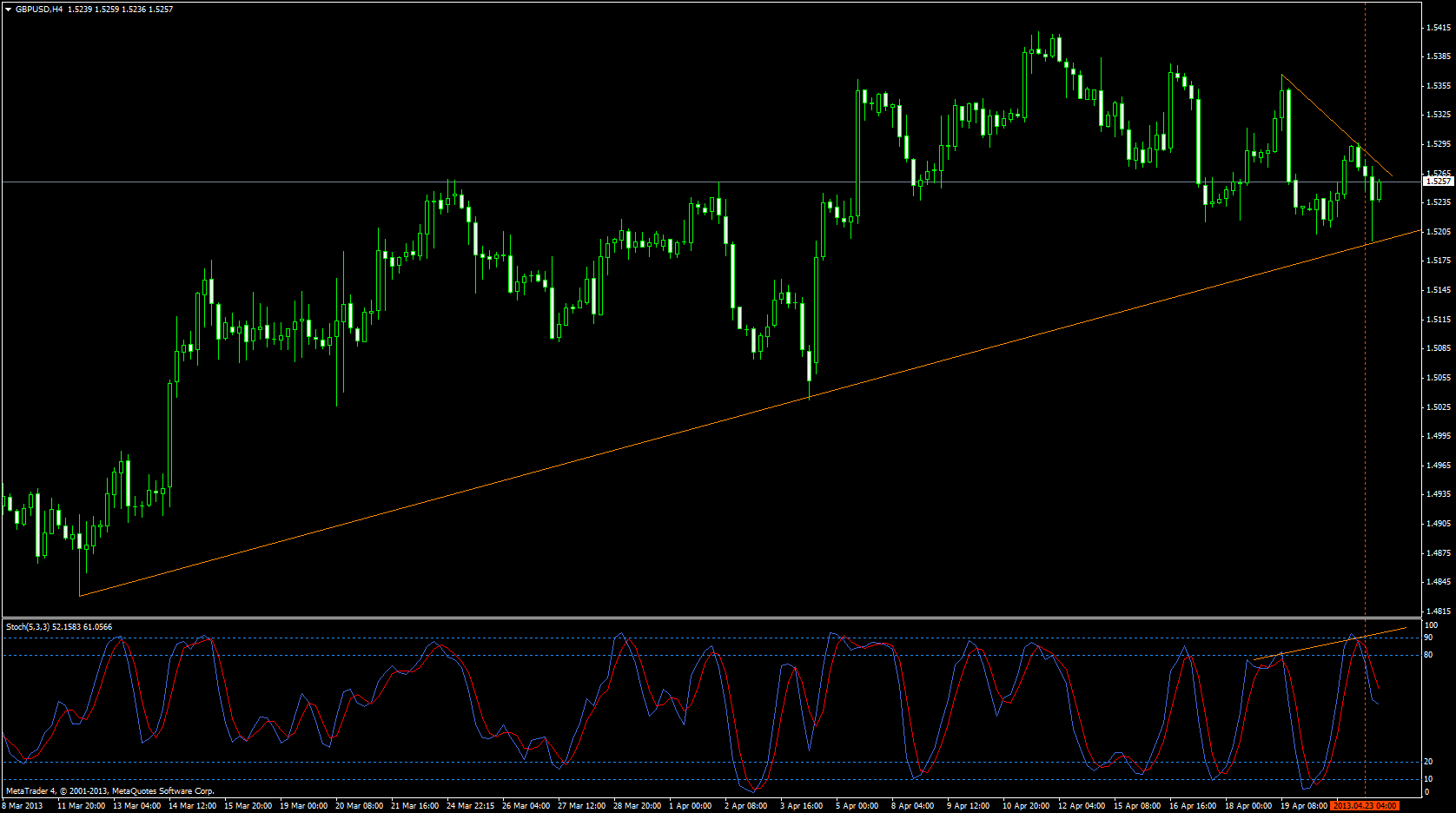The image size is (1456, 813).
Task: Click the 14 Mar 12:00 date label
Action: (x=192, y=806)
